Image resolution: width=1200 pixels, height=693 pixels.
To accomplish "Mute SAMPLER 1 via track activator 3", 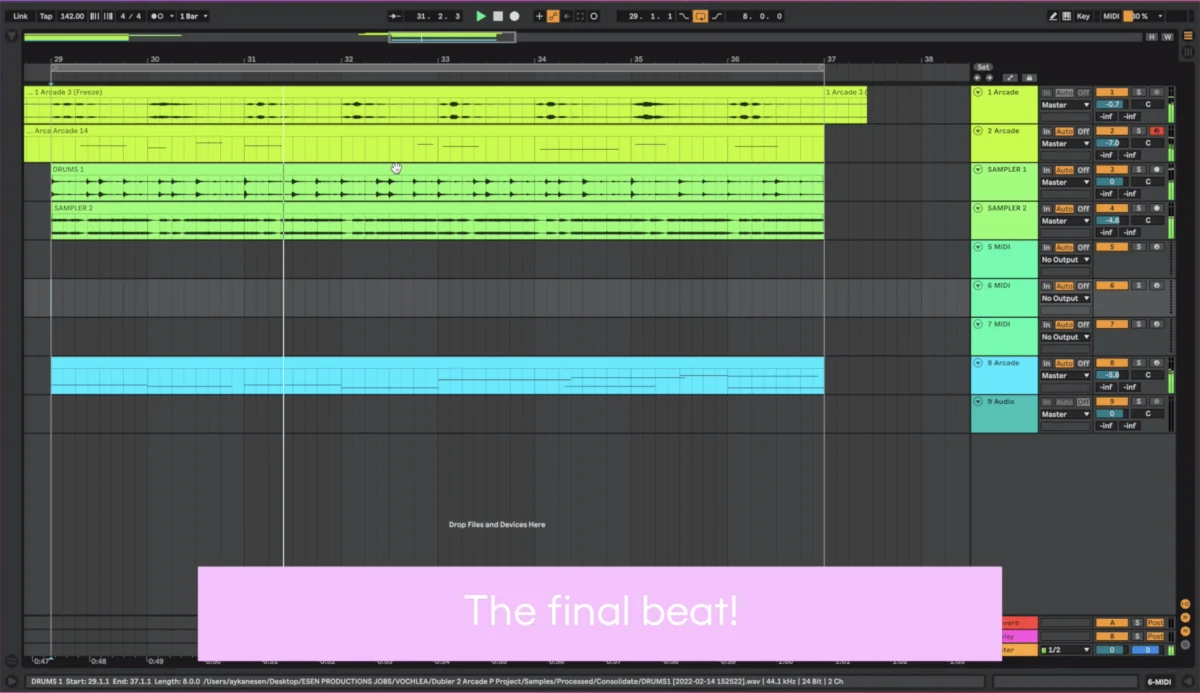I will pos(1112,170).
